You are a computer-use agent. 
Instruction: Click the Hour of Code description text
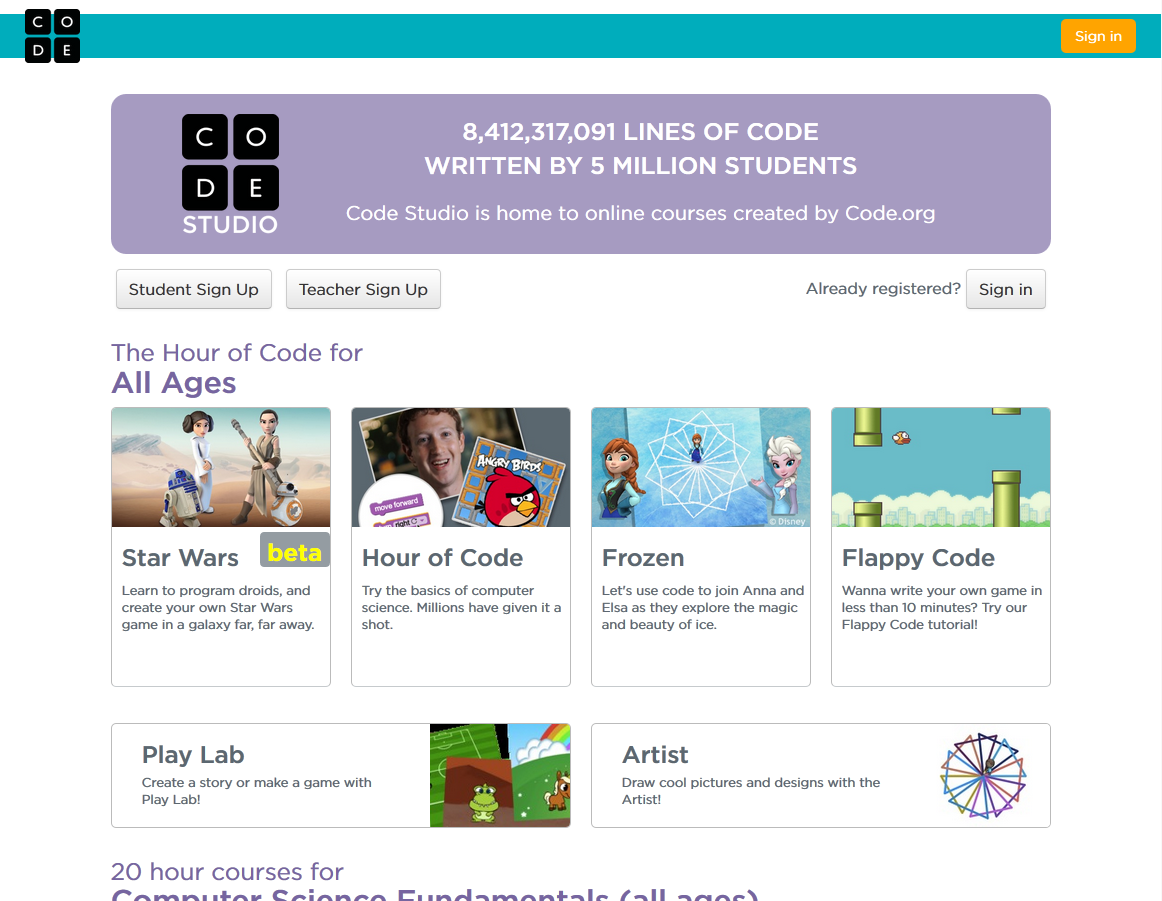(x=461, y=608)
